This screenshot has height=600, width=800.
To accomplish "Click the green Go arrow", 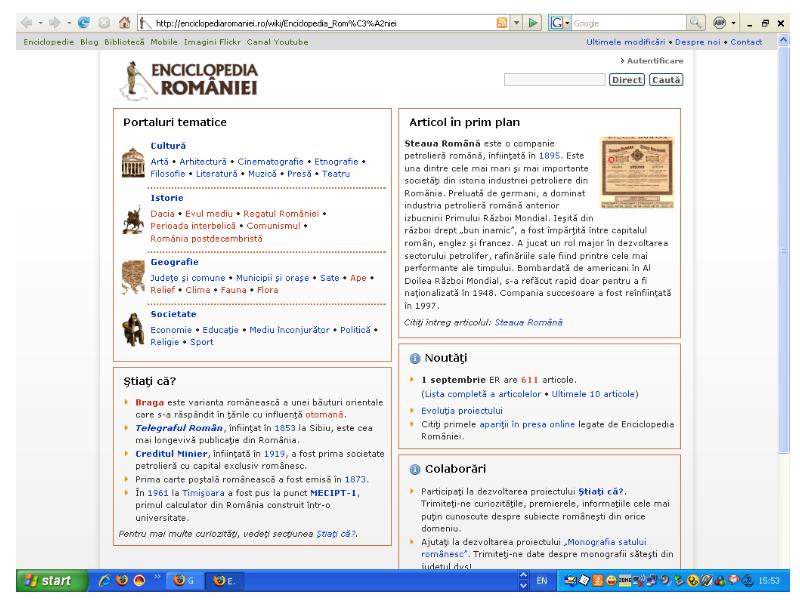I will point(533,23).
